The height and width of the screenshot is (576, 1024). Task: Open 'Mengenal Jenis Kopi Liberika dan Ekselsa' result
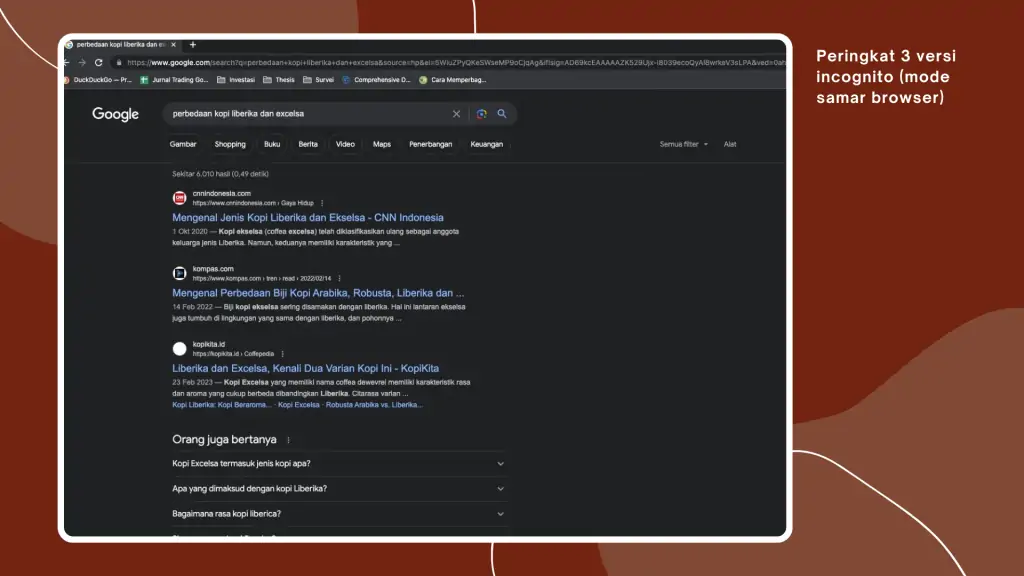click(x=308, y=217)
